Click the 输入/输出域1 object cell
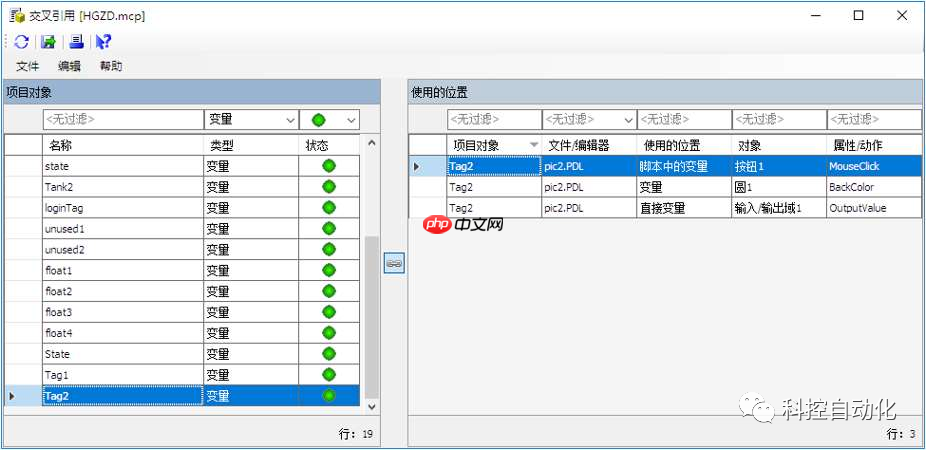926x450 pixels. (779, 208)
